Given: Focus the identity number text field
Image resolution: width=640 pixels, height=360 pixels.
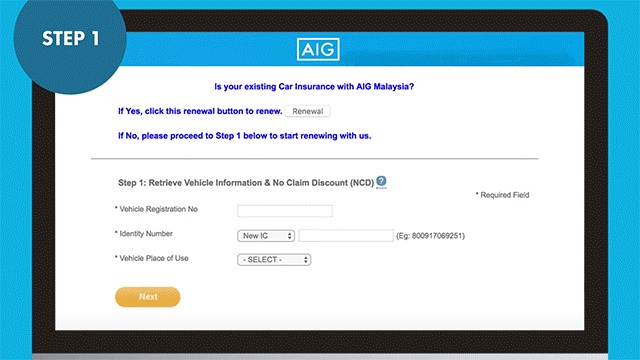Looking at the screenshot, I should click(x=346, y=236).
